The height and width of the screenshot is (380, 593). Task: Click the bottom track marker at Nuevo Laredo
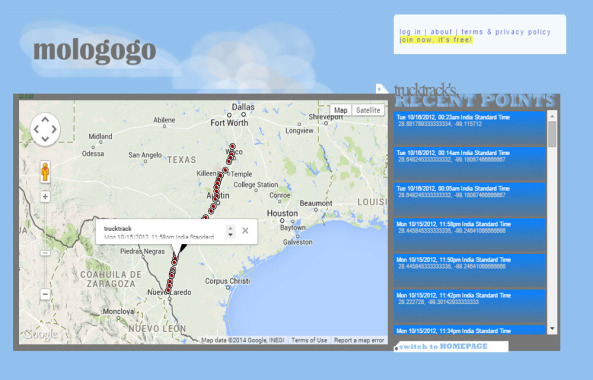tap(168, 290)
